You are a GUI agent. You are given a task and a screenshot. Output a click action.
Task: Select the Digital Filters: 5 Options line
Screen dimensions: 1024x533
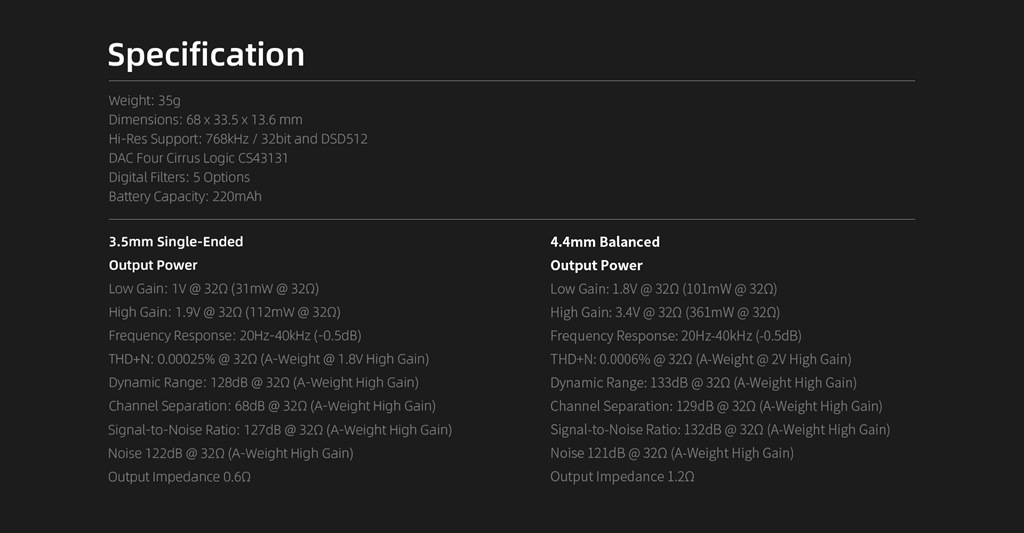(179, 177)
